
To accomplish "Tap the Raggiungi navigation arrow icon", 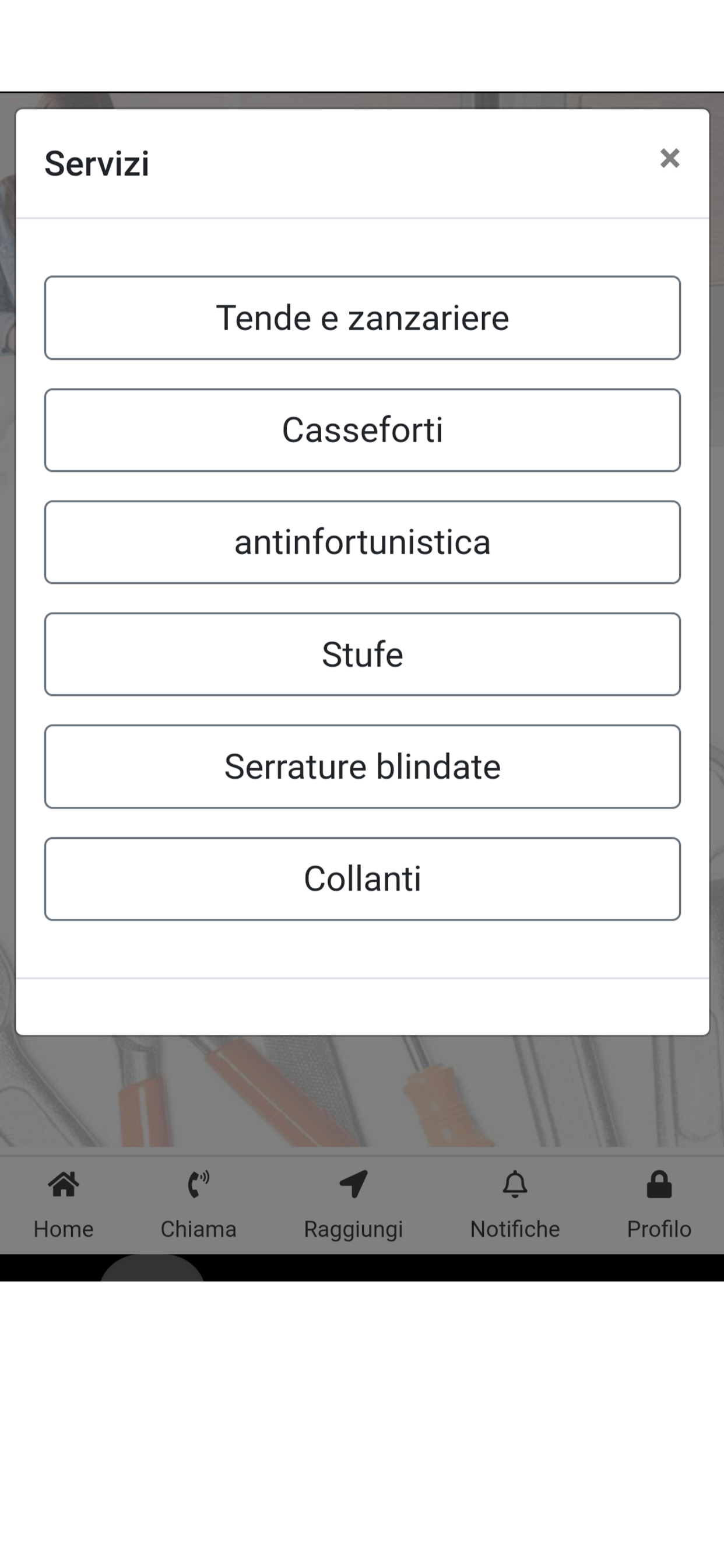I will click(353, 1184).
